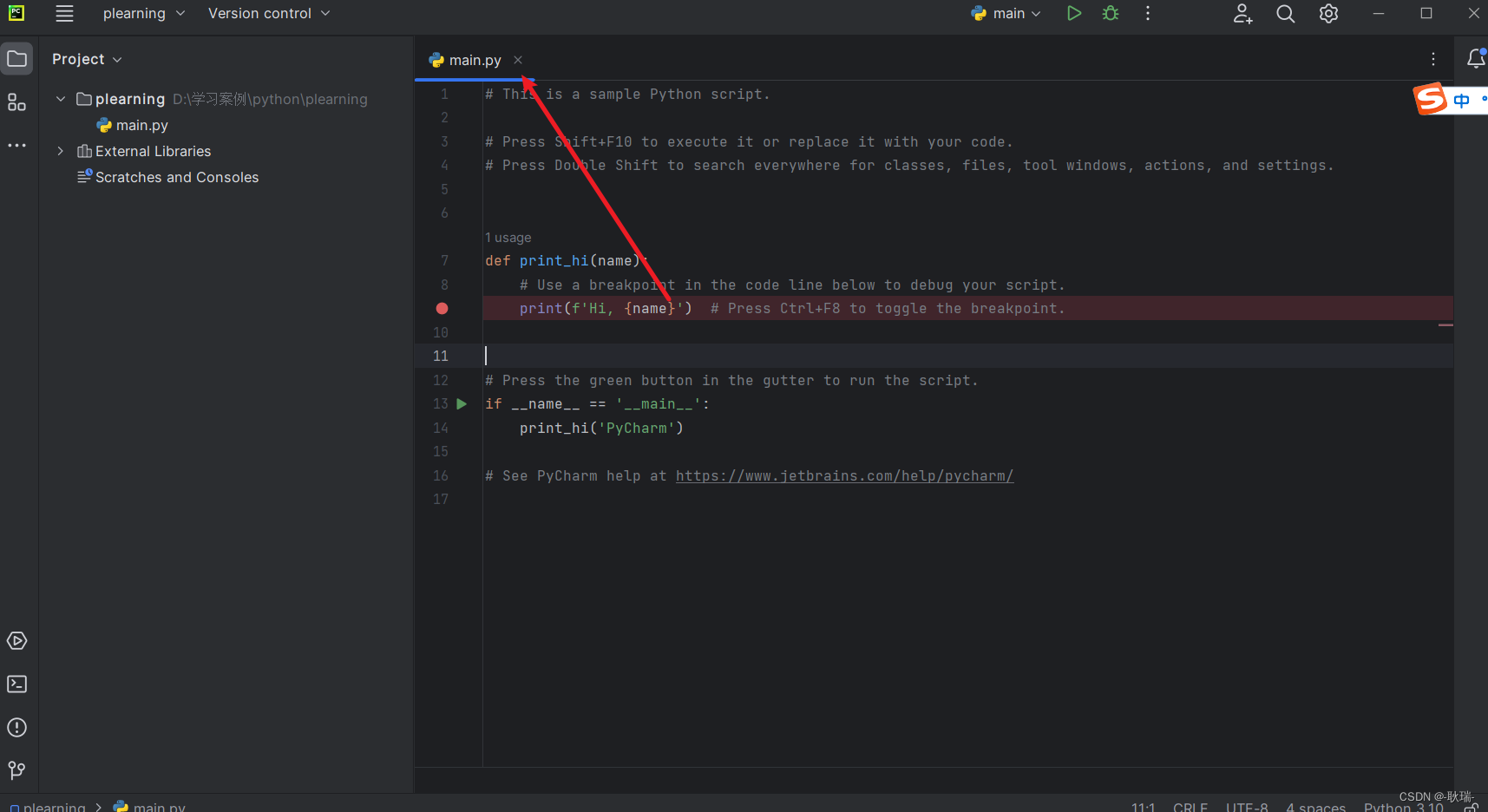The height and width of the screenshot is (812, 1488).
Task: Open the Project view dropdown
Action: 87,59
